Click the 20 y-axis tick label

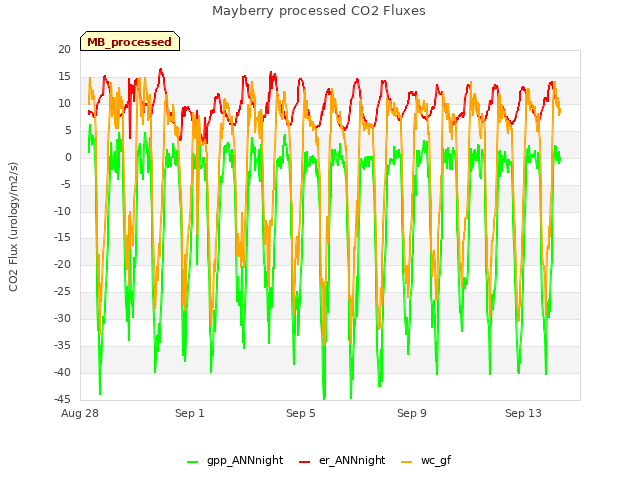coord(64,49)
